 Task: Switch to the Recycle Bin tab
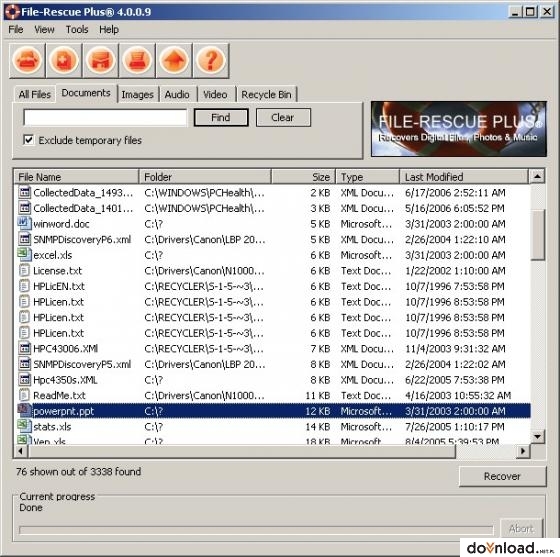click(x=266, y=95)
